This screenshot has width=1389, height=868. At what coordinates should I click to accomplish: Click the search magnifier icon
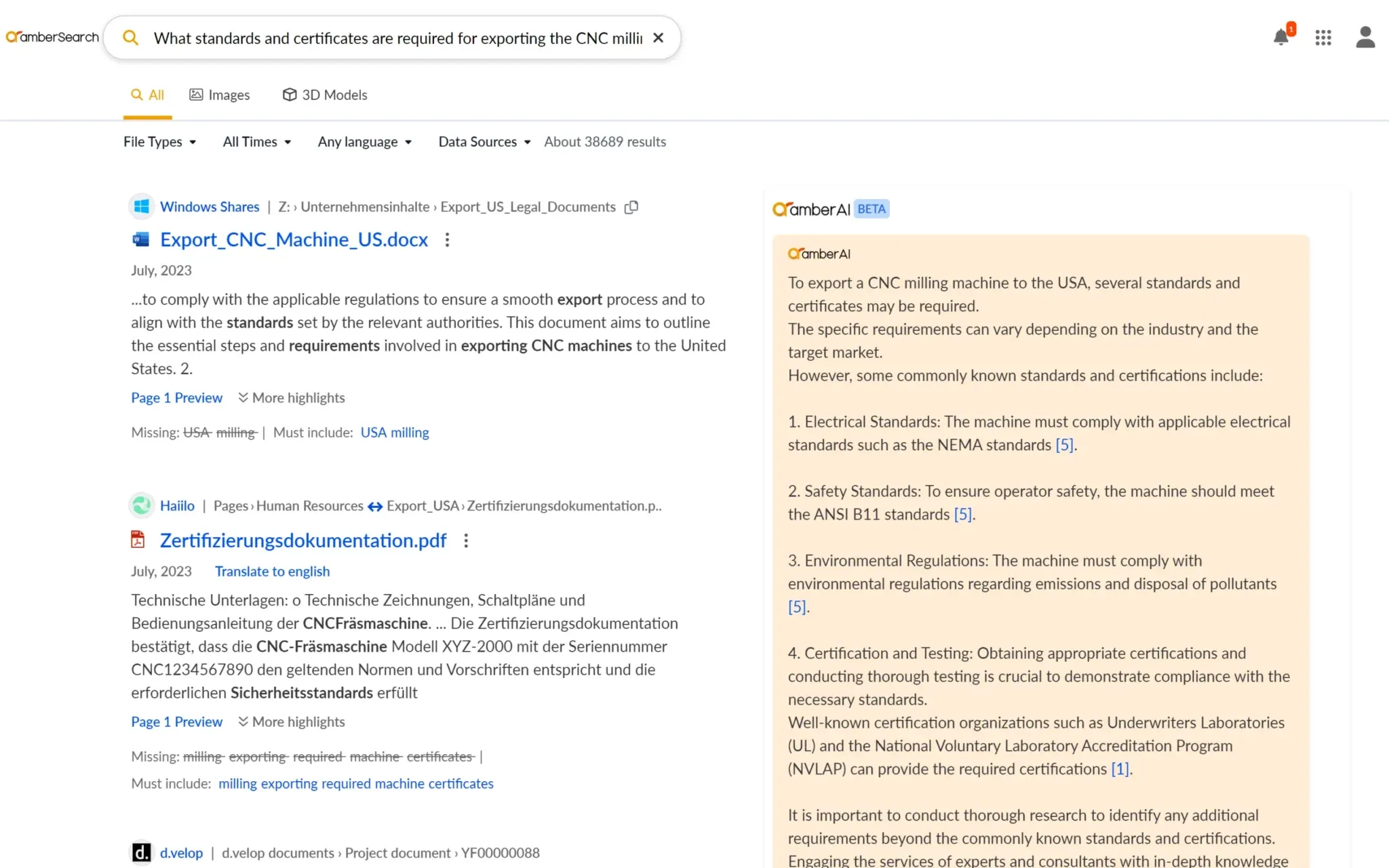[x=131, y=38]
